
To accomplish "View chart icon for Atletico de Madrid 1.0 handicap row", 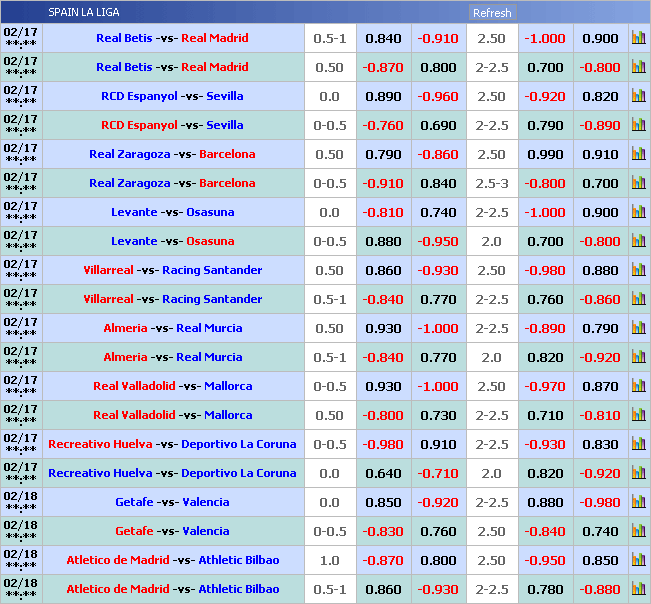I will [x=638, y=561].
